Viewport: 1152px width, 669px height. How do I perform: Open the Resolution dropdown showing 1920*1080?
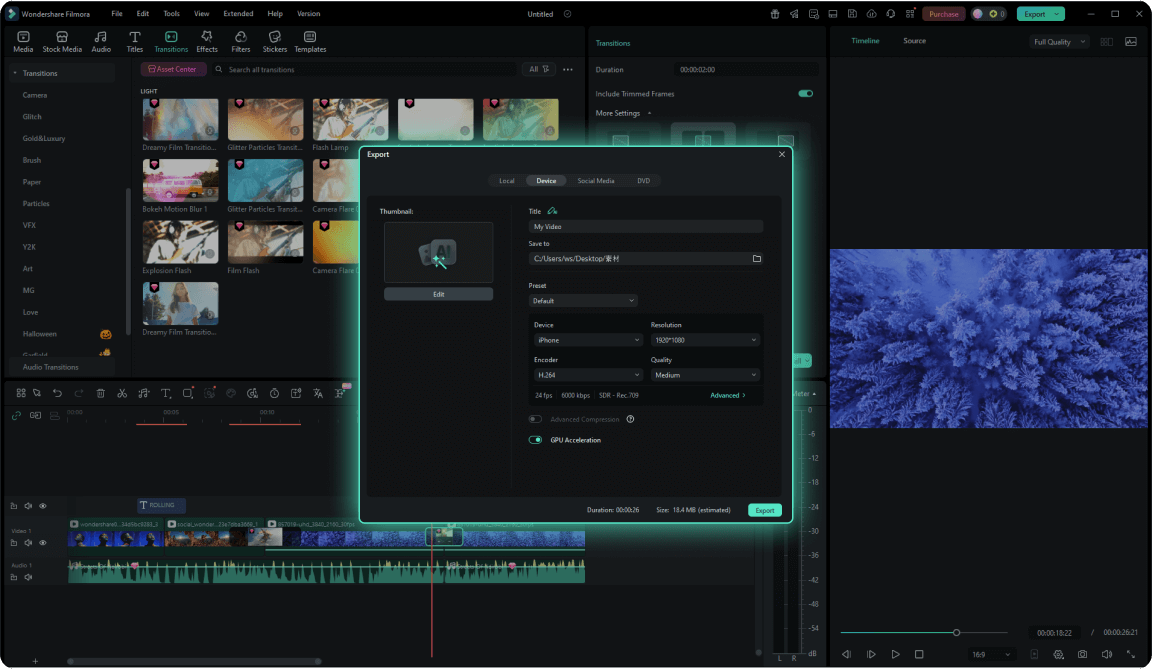coord(705,340)
